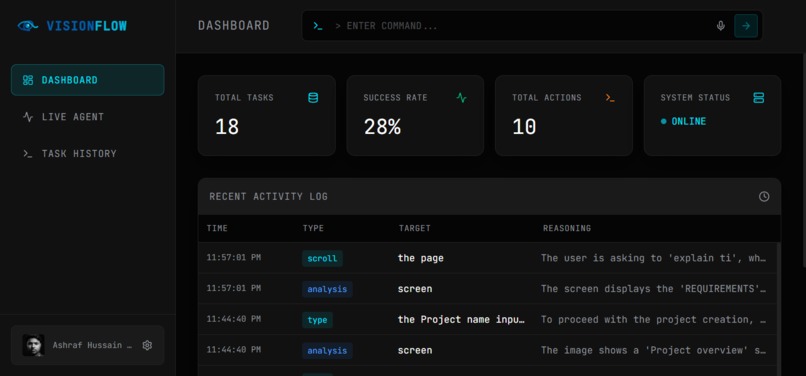Click the Task History terminal icon in sidebar
The height and width of the screenshot is (376, 806).
pos(28,153)
